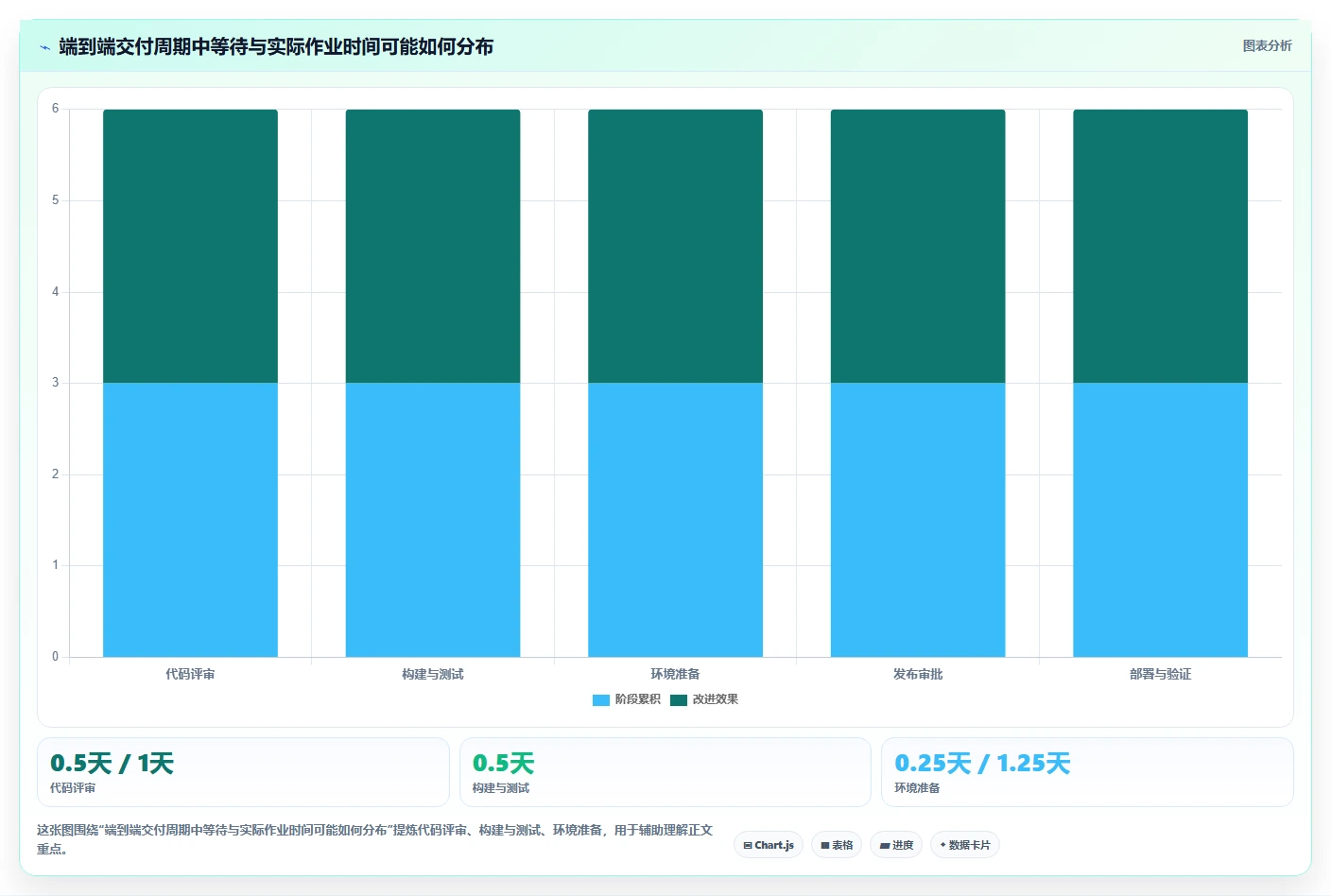Click the icon in 进度 tag
This screenshot has height=896, width=1331.
pyautogui.click(x=885, y=846)
